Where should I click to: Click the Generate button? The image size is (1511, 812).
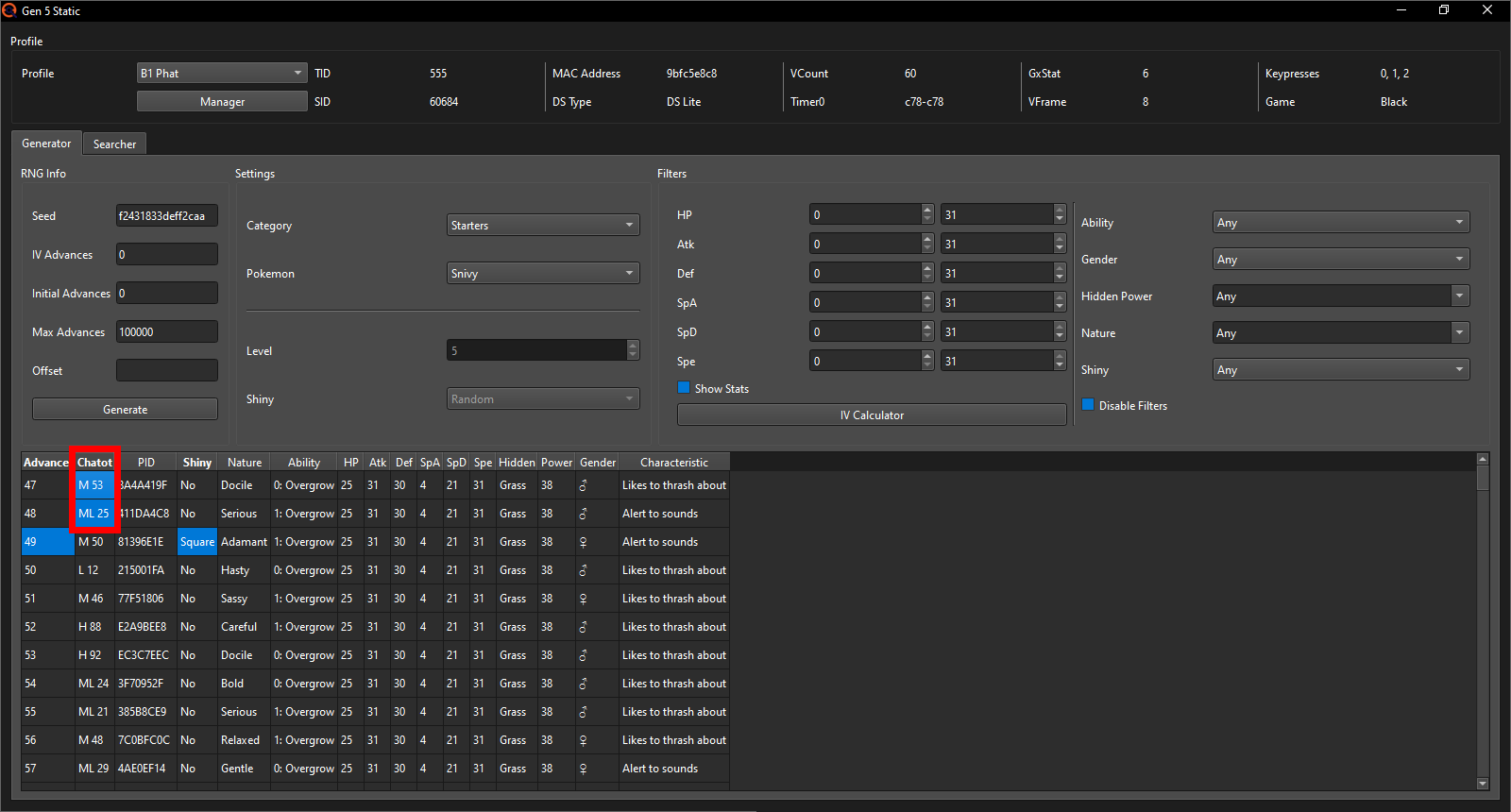(125, 410)
